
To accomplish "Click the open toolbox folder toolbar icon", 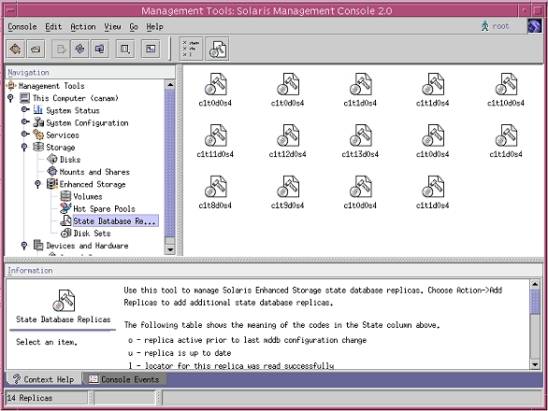I will pos(36,49).
